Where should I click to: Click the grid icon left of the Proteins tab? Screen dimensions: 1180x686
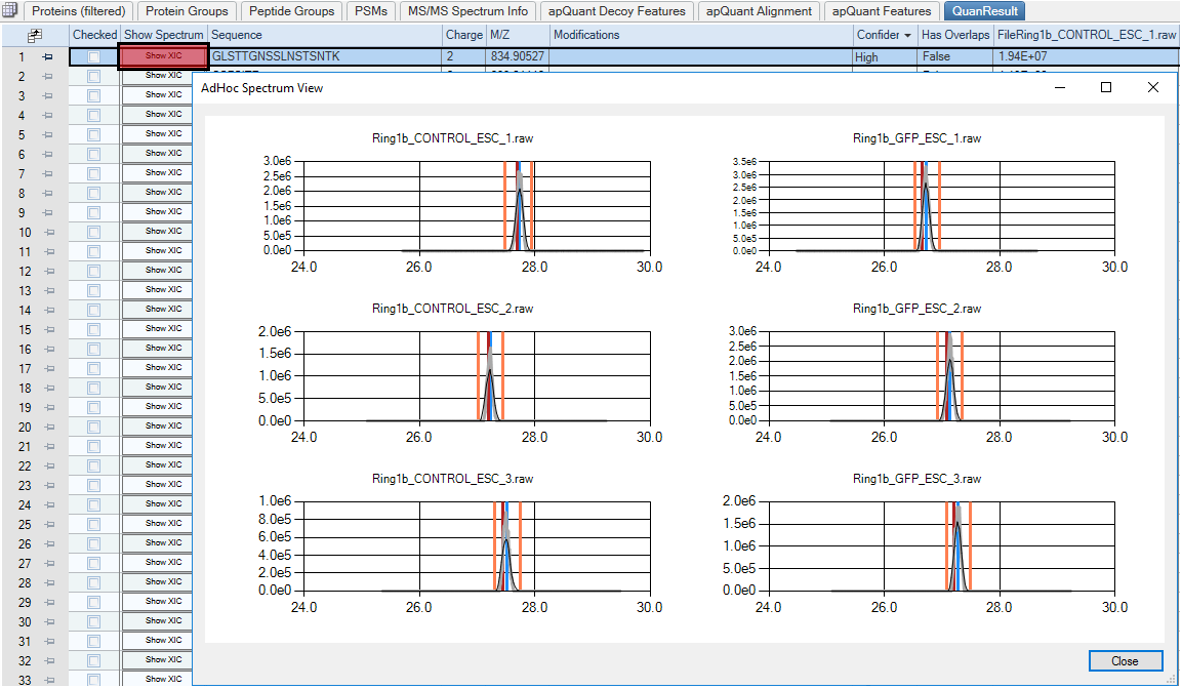click(10, 11)
